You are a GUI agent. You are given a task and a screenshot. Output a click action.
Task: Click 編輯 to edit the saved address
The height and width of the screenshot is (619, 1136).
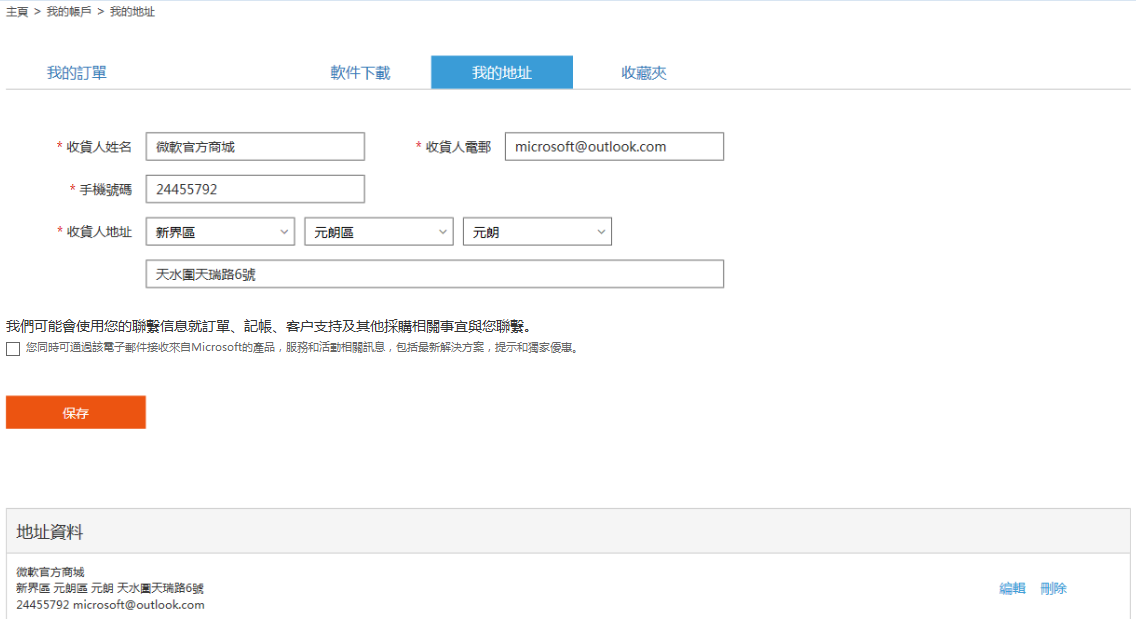1012,589
